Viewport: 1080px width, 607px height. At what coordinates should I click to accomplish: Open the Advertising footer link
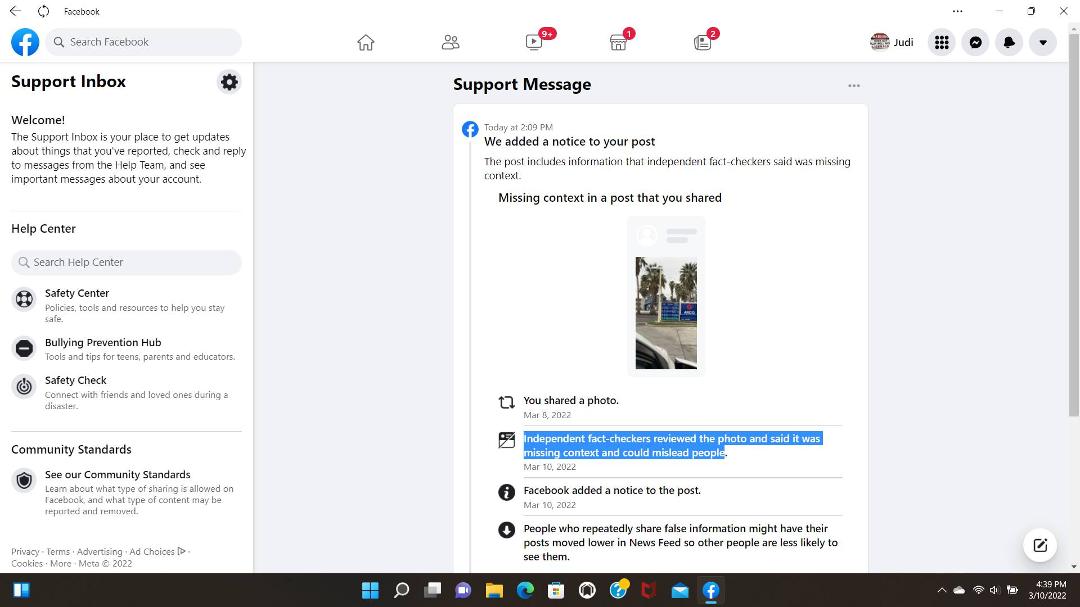point(99,552)
